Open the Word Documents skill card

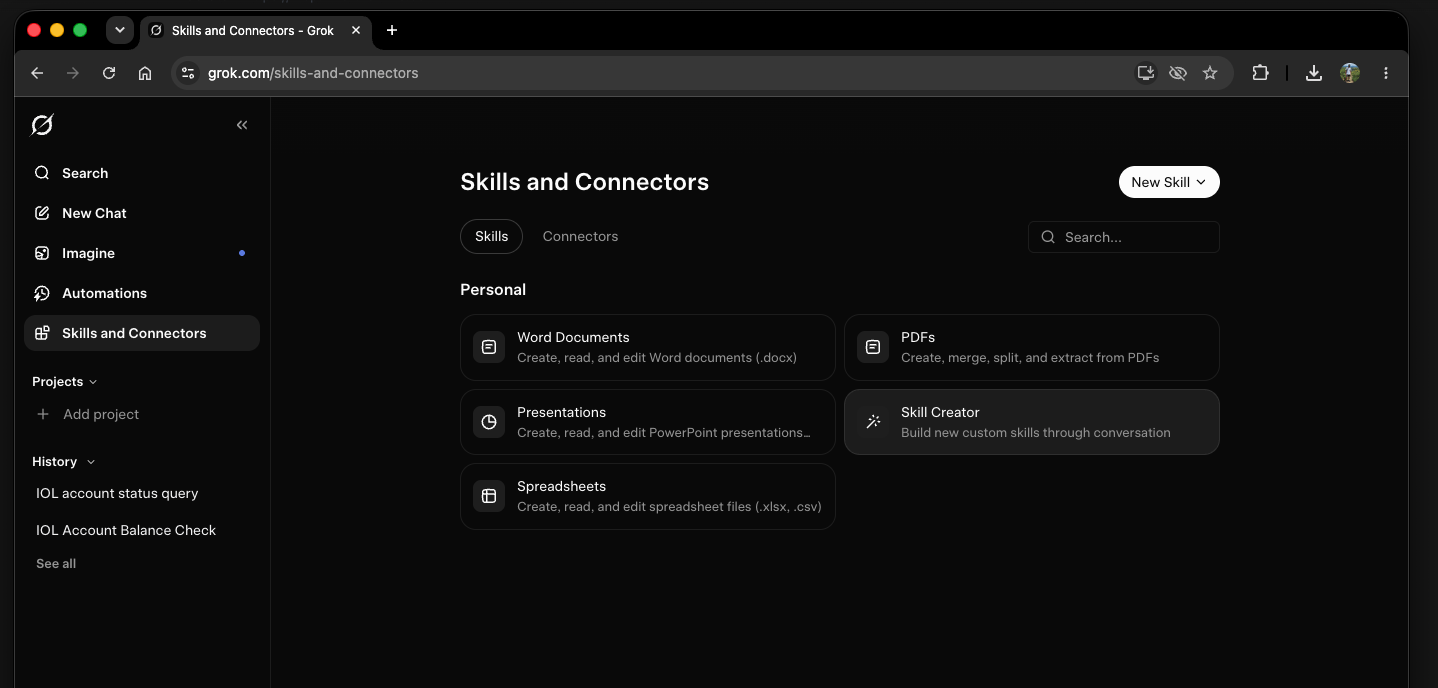point(648,347)
